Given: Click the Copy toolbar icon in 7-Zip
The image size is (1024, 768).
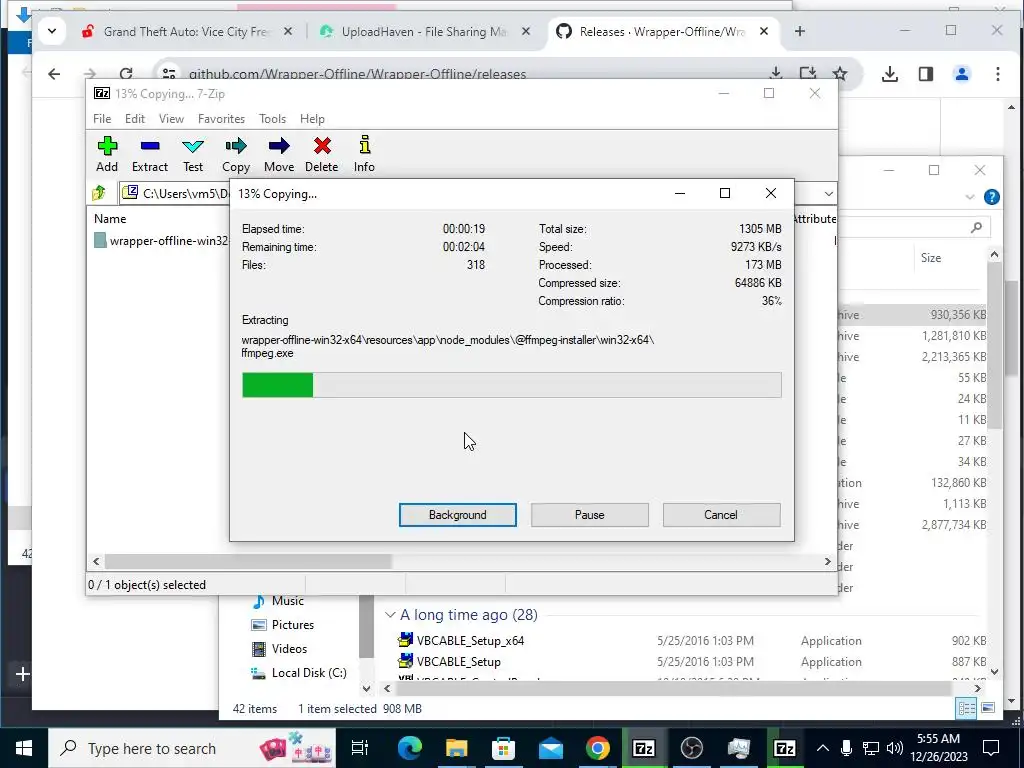Looking at the screenshot, I should pos(236,154).
